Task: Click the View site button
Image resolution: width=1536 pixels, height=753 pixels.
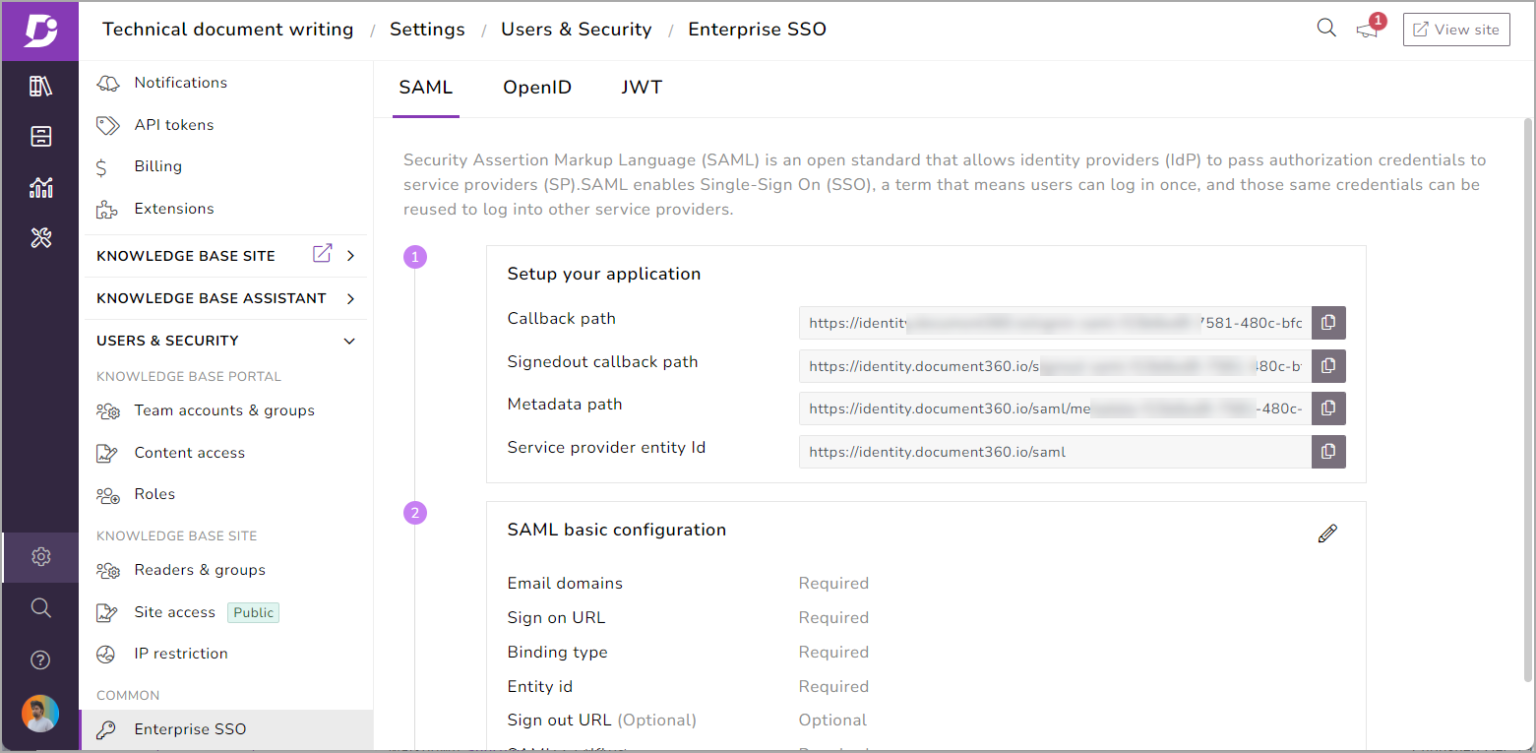Action: (1456, 29)
